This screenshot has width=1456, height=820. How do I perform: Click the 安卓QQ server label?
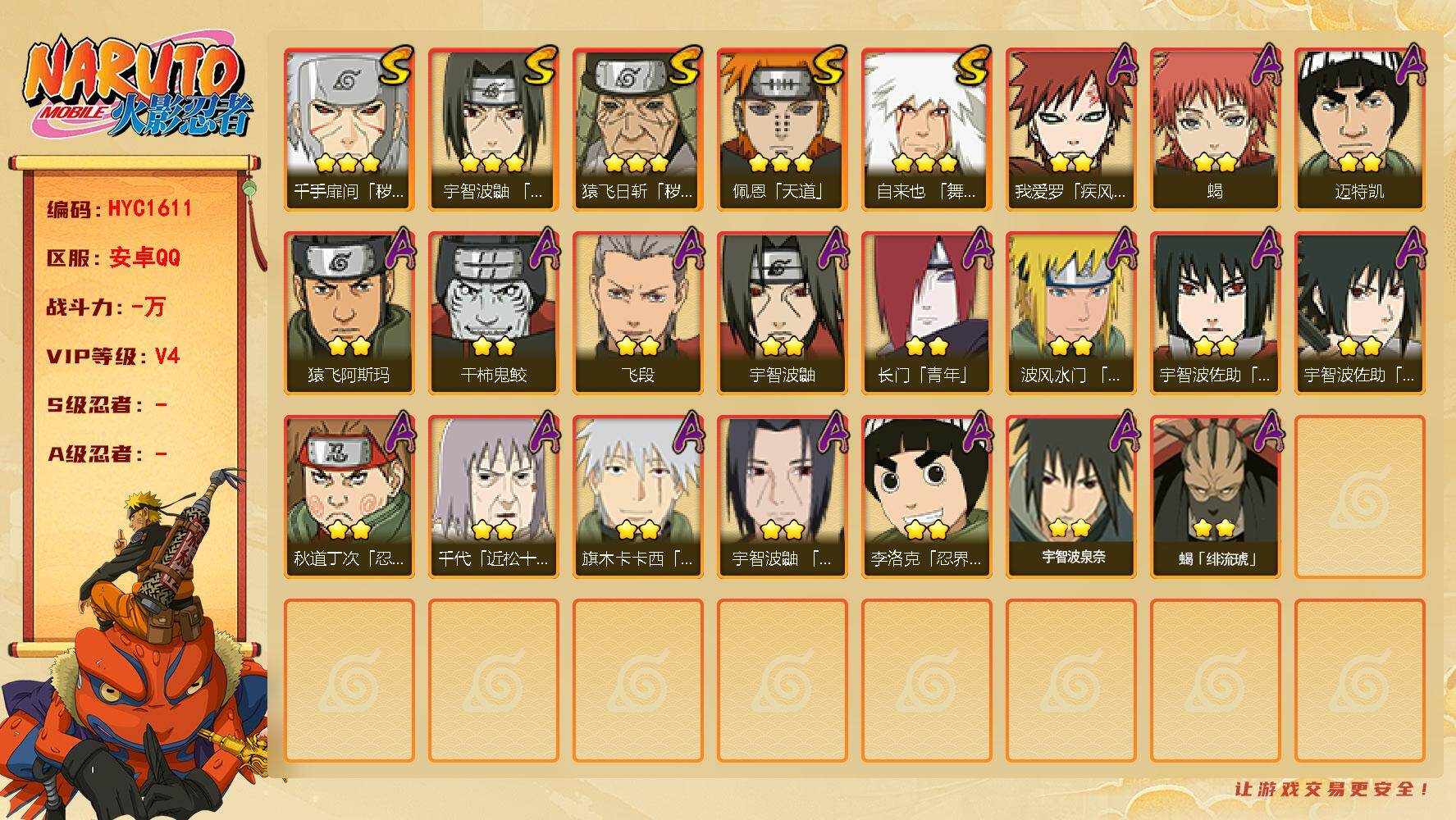point(144,257)
